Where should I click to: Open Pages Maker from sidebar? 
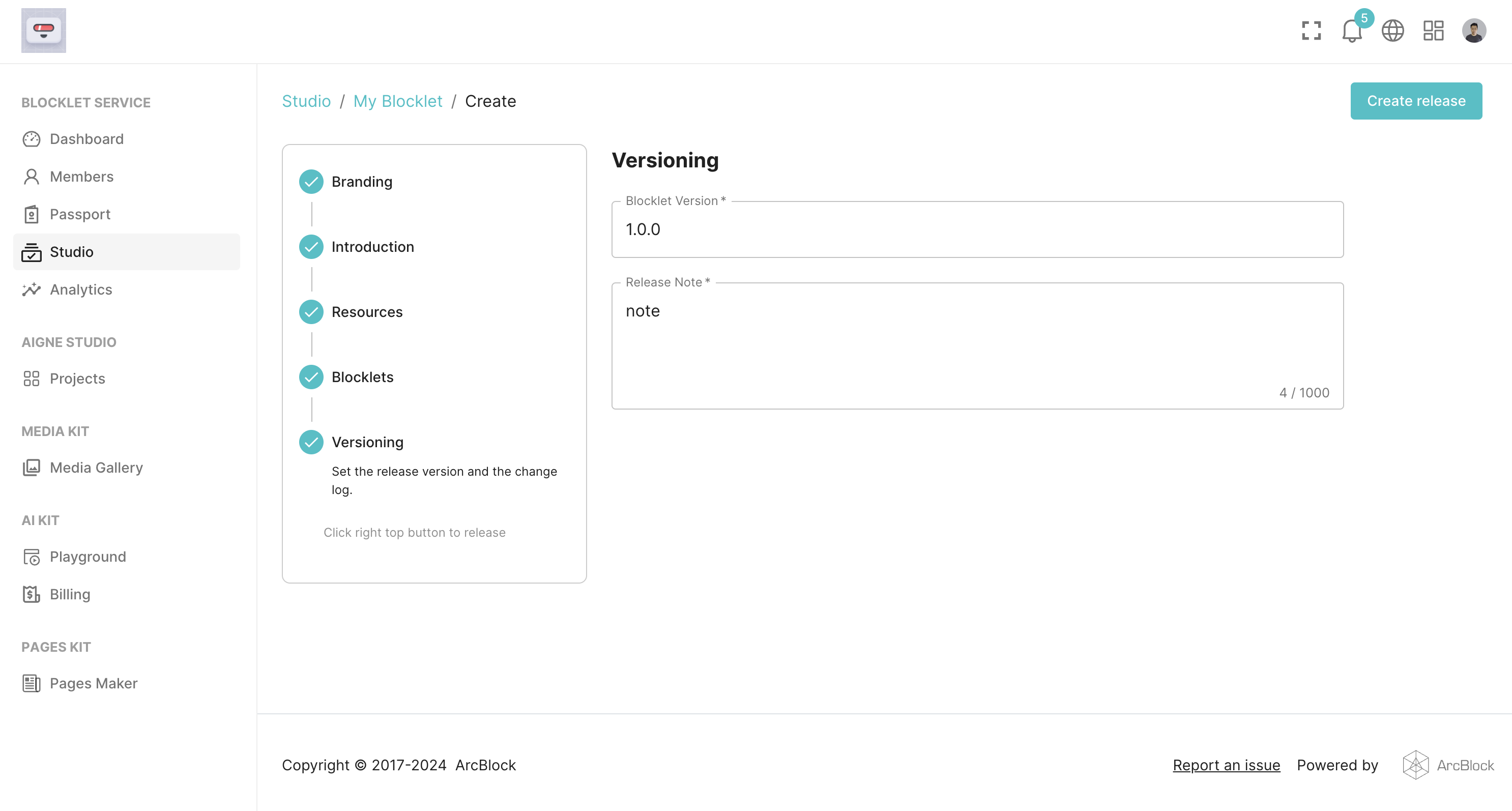point(93,683)
